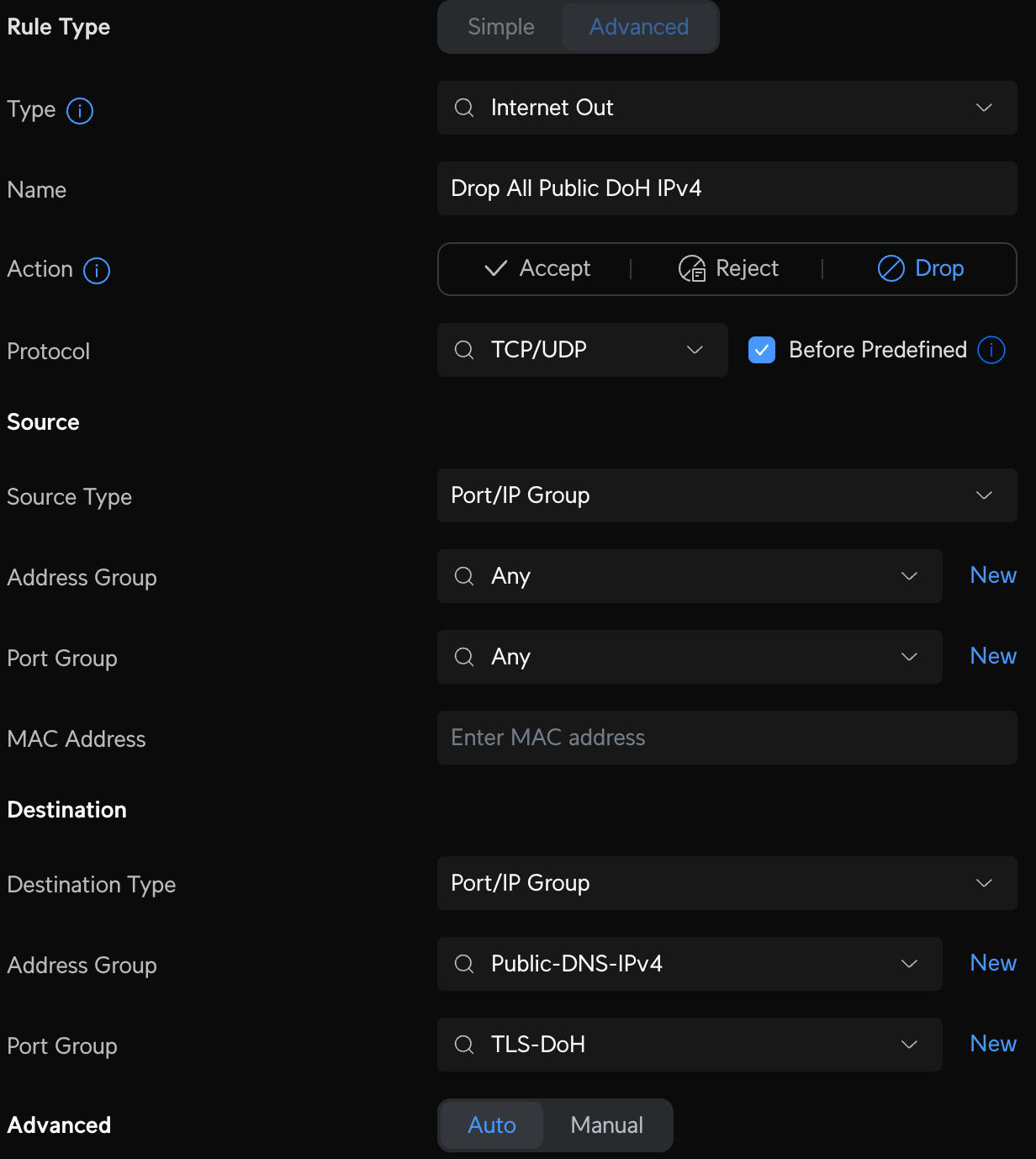Click the info icon next to Type
The height and width of the screenshot is (1159, 1036).
[80, 110]
